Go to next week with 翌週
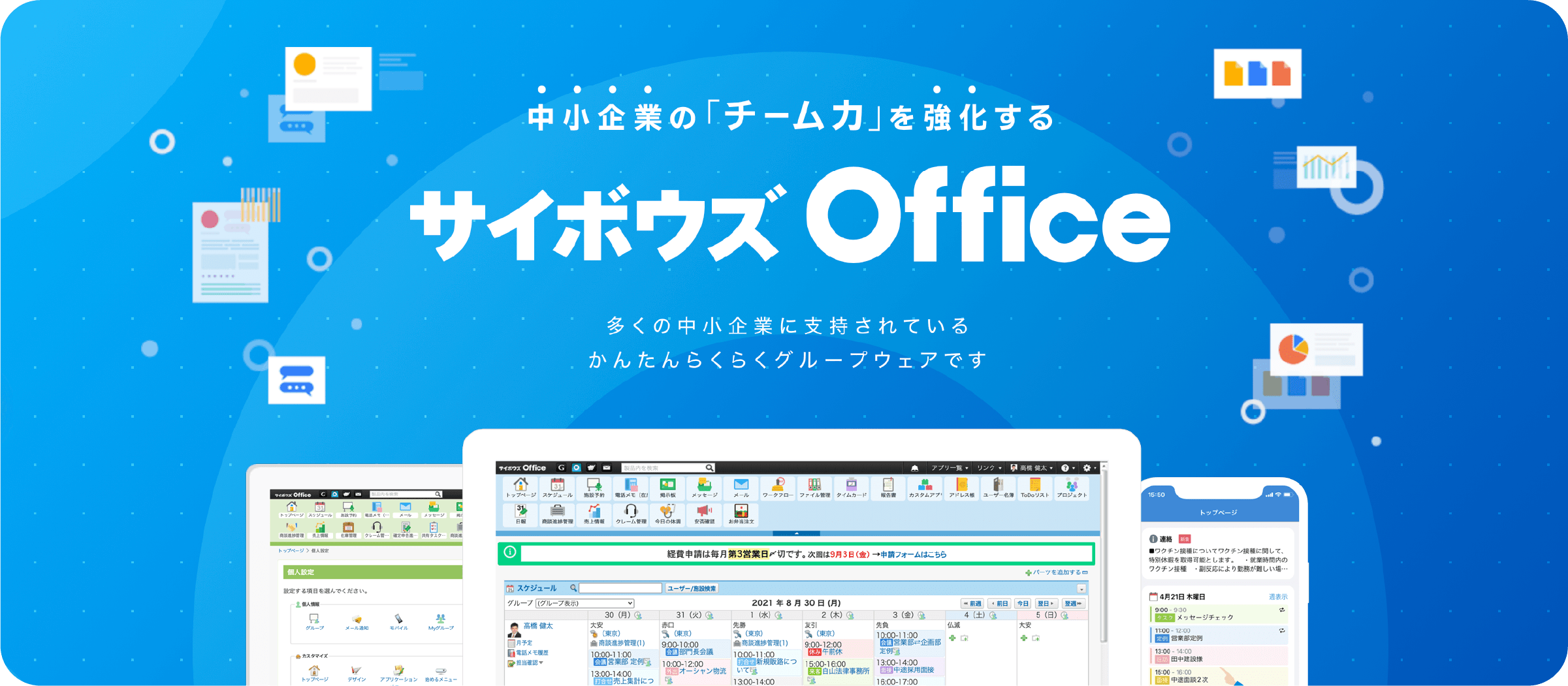The width and height of the screenshot is (1568, 686). point(1073,604)
